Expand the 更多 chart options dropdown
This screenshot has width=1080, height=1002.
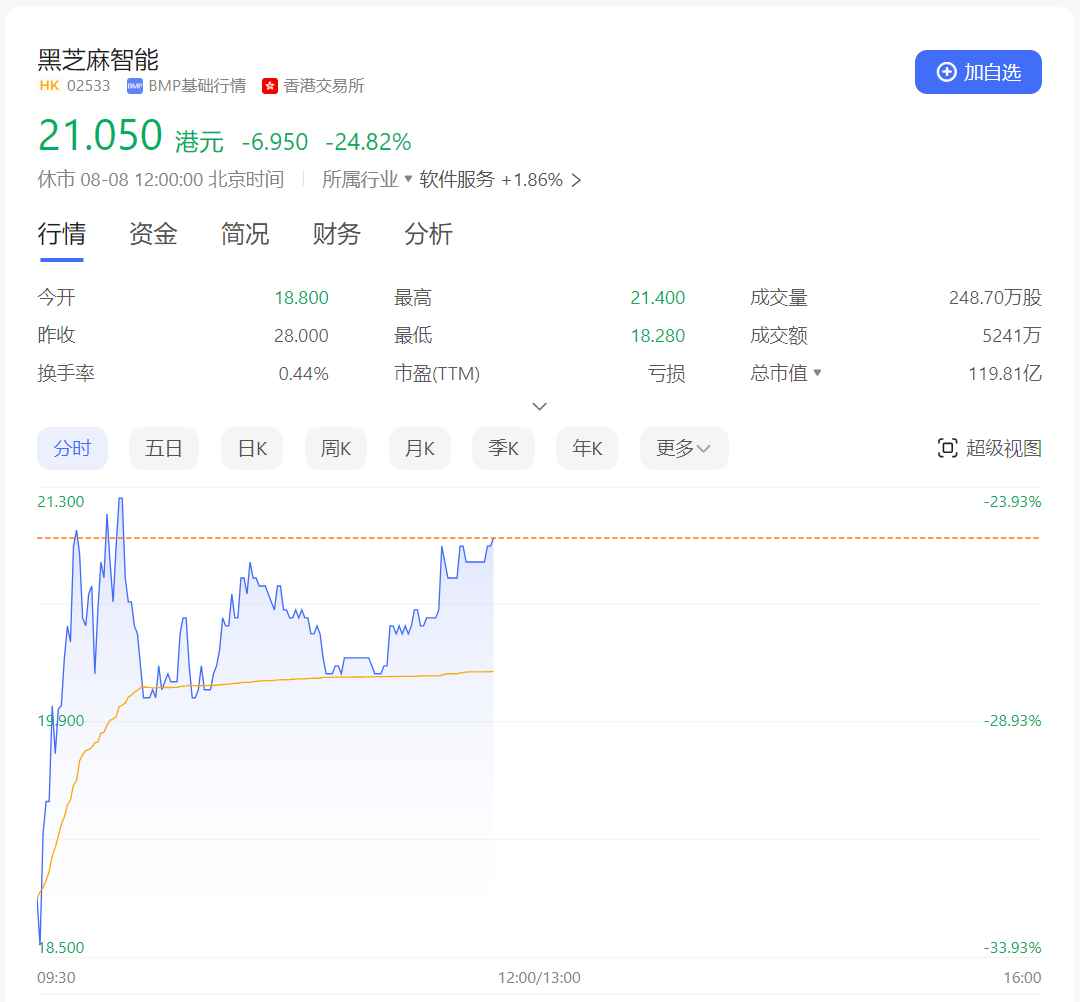[684, 448]
